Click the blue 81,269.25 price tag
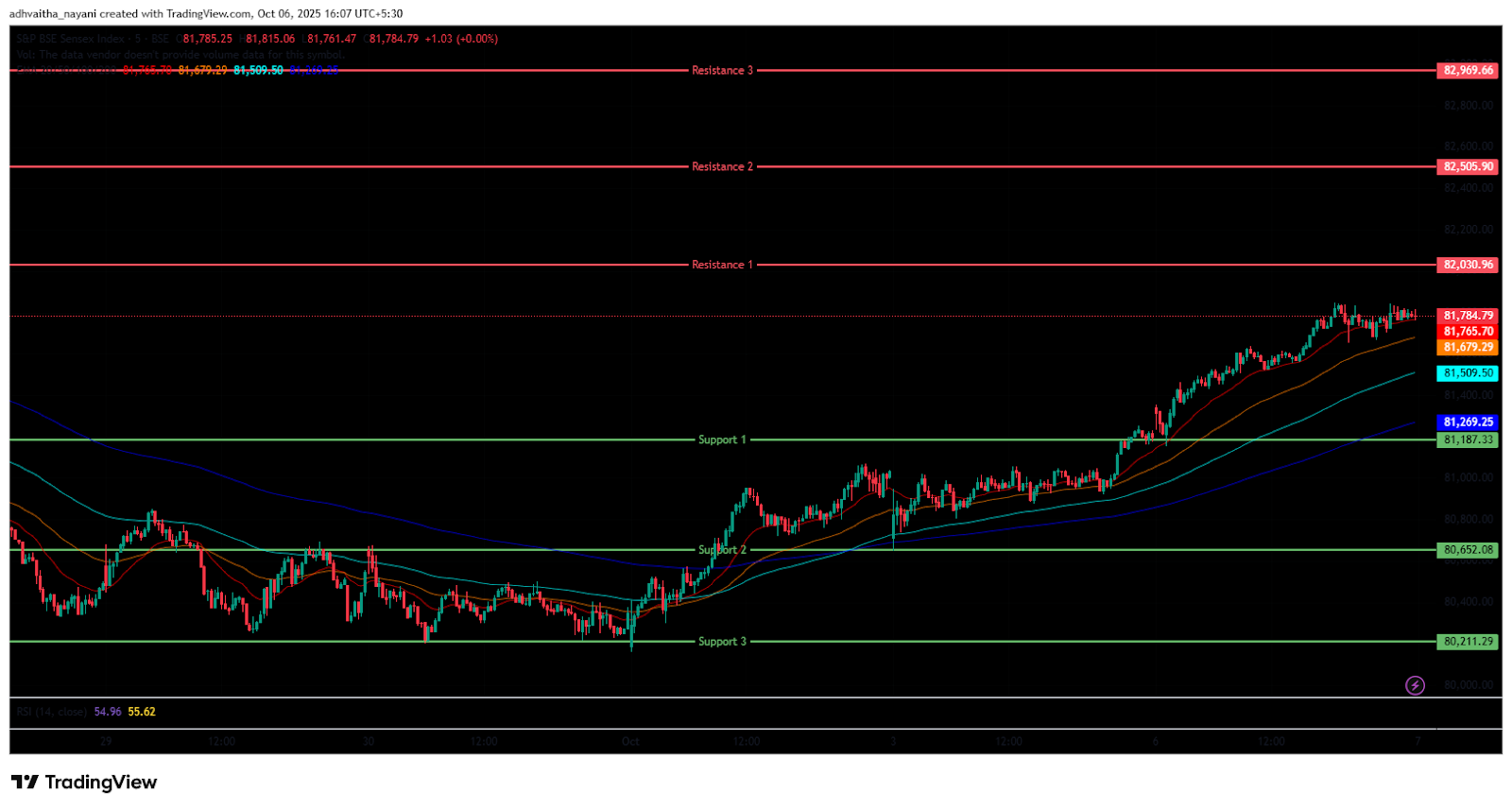 point(1468,422)
